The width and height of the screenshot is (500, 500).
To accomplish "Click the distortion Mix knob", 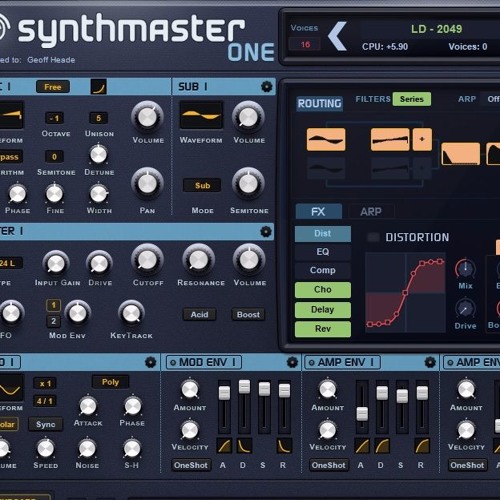I will point(465,269).
